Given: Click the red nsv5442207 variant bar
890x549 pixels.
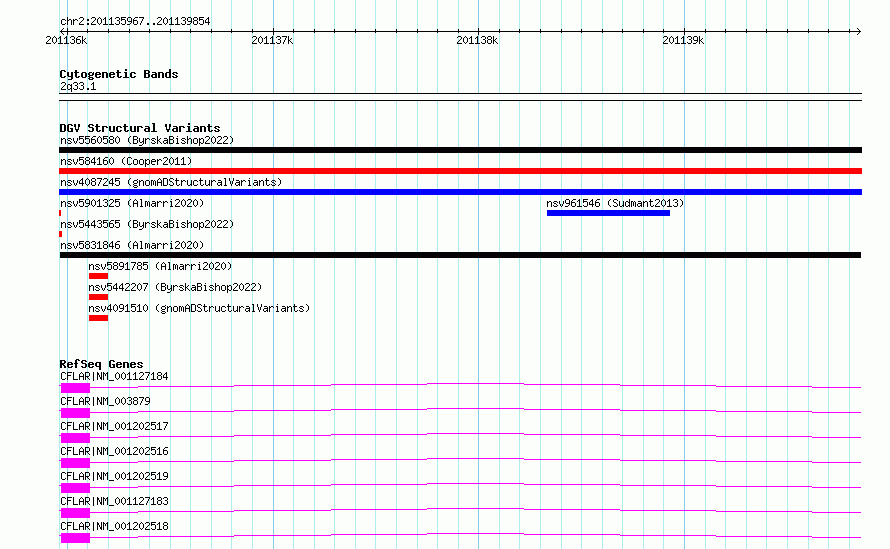Looking at the screenshot, I should point(98,297).
